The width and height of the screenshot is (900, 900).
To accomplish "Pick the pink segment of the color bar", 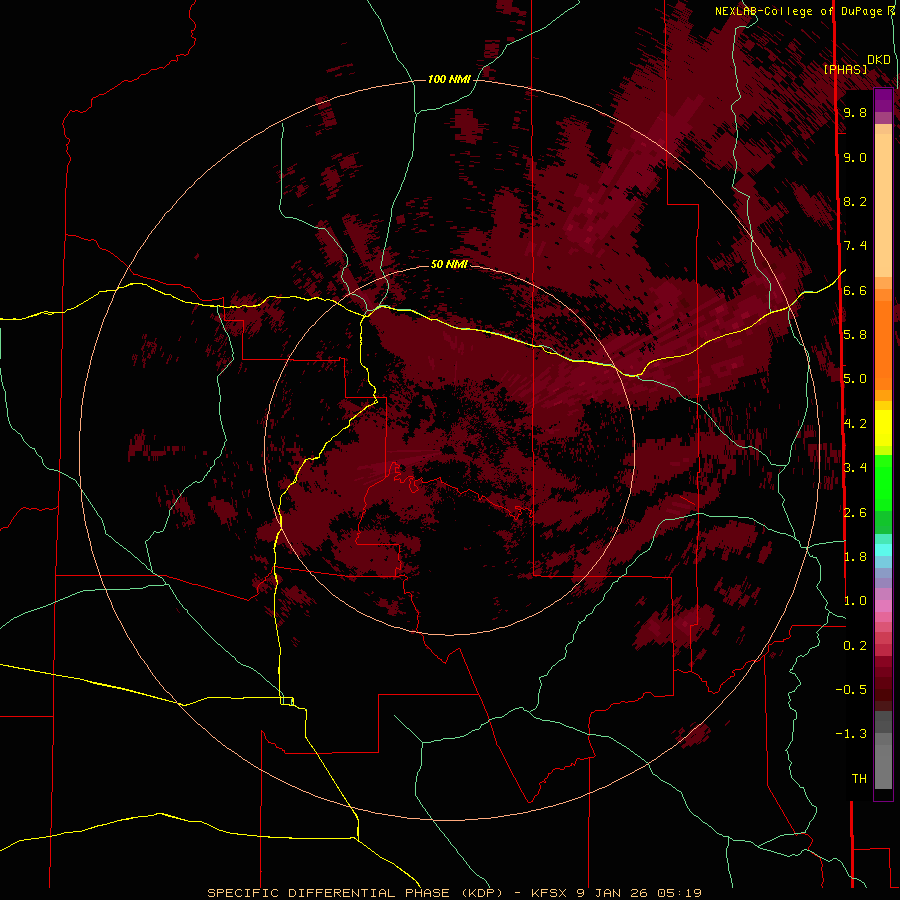I will click(883, 606).
